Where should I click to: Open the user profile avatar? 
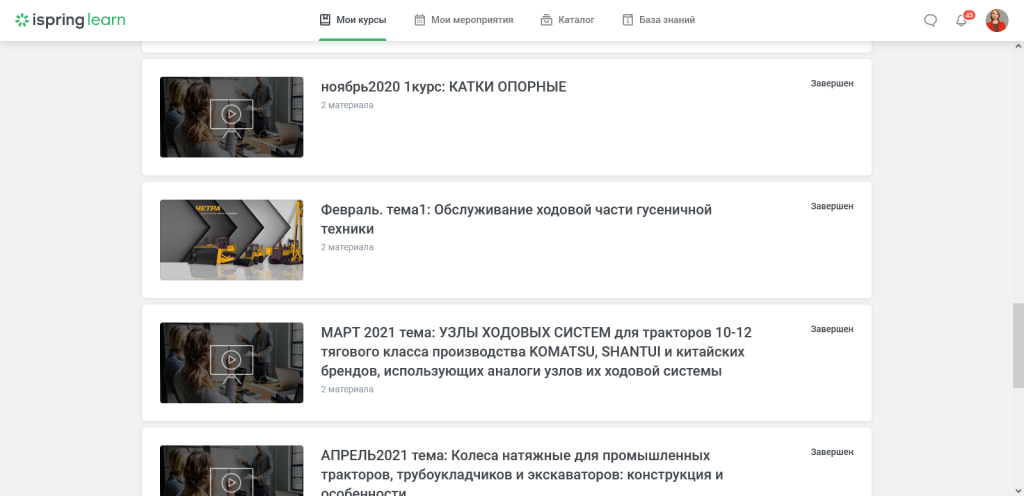[x=997, y=20]
